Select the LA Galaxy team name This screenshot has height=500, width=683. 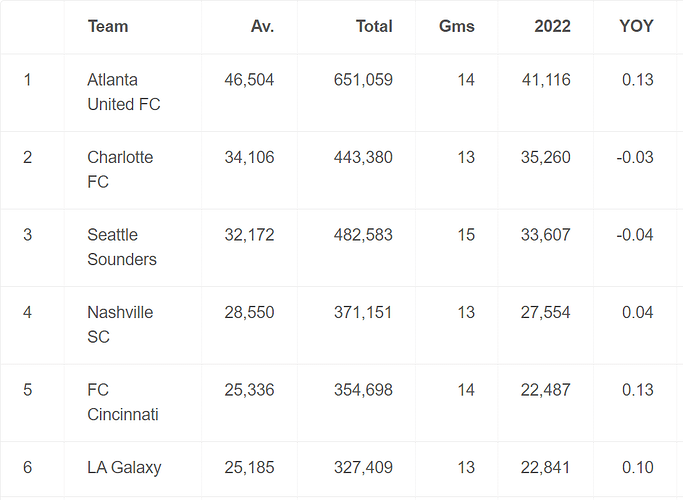point(124,467)
